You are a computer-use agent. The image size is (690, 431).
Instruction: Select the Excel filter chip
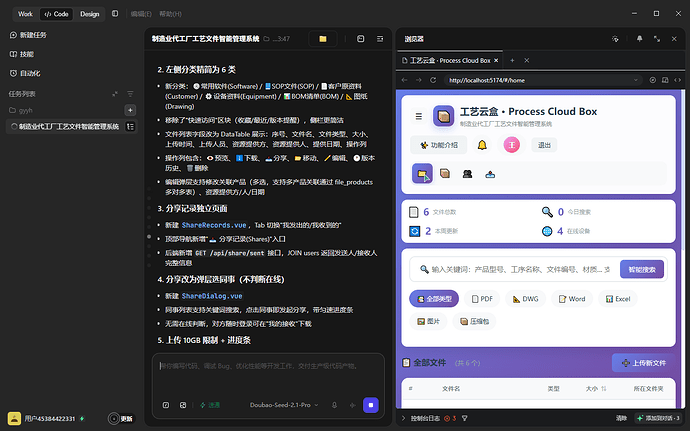coord(618,299)
